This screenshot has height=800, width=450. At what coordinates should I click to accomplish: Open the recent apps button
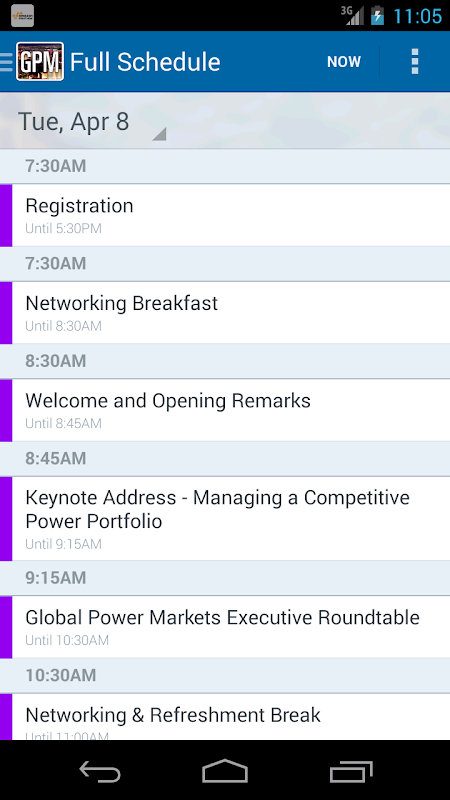[x=351, y=771]
